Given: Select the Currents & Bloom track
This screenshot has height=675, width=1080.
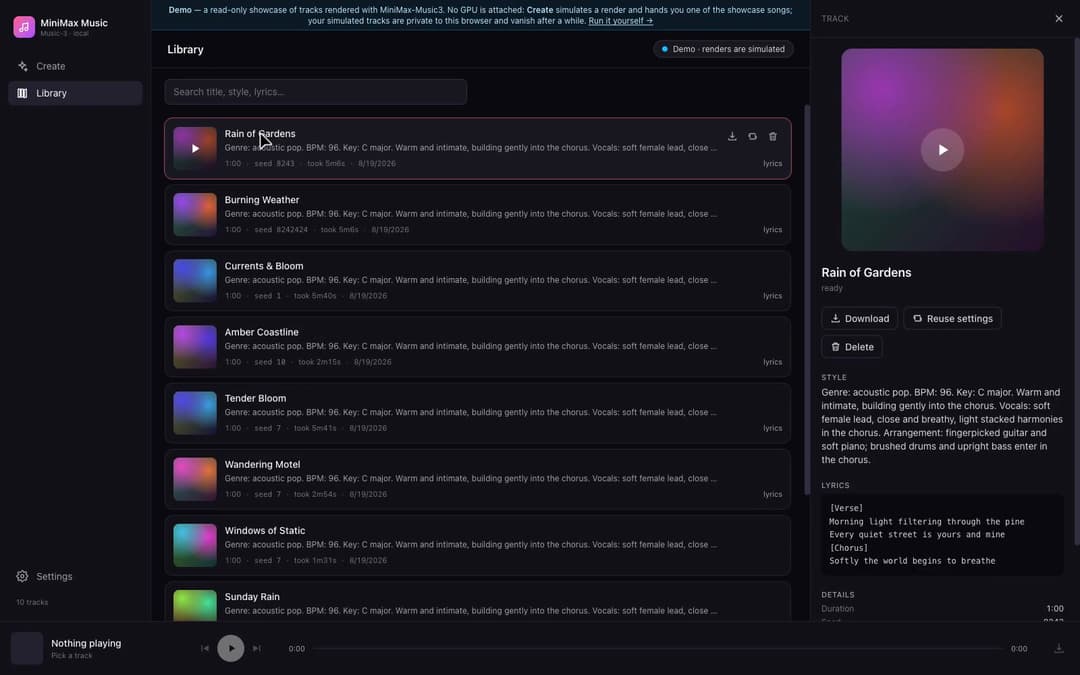Looking at the screenshot, I should [477, 281].
